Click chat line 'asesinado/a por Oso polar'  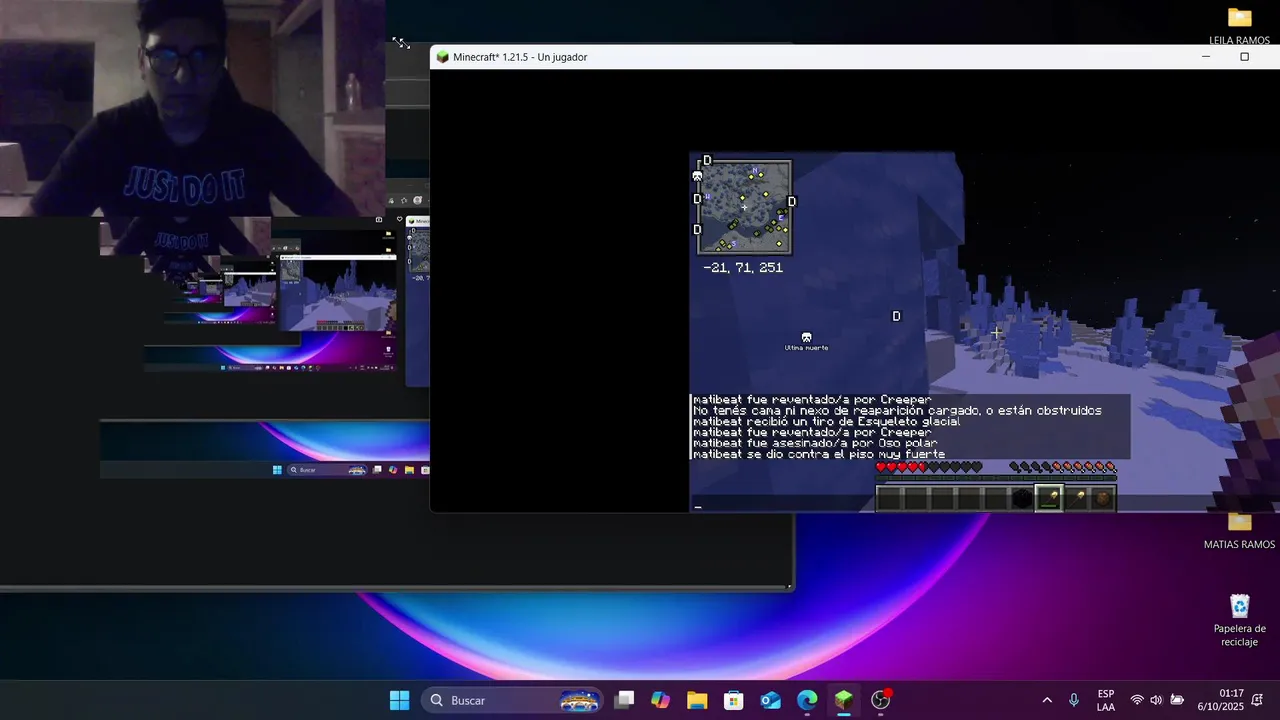(x=815, y=443)
